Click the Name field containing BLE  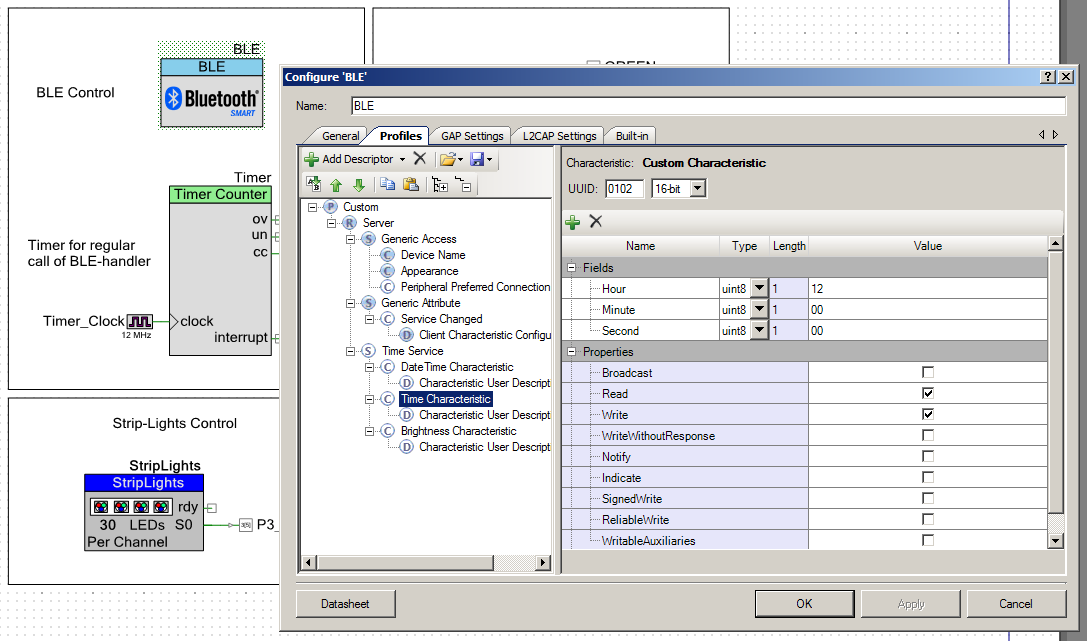pos(708,106)
